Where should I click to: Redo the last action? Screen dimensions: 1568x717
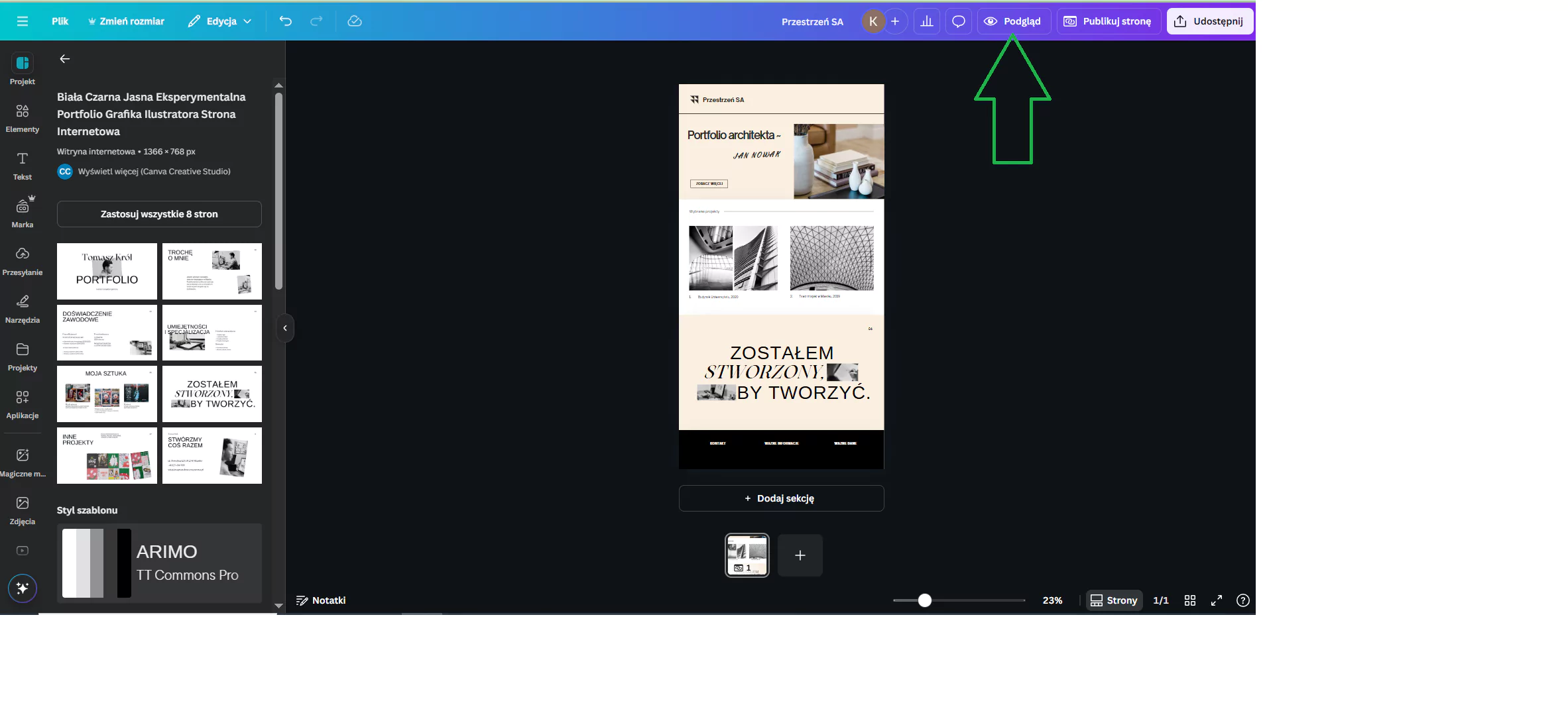pyautogui.click(x=317, y=21)
